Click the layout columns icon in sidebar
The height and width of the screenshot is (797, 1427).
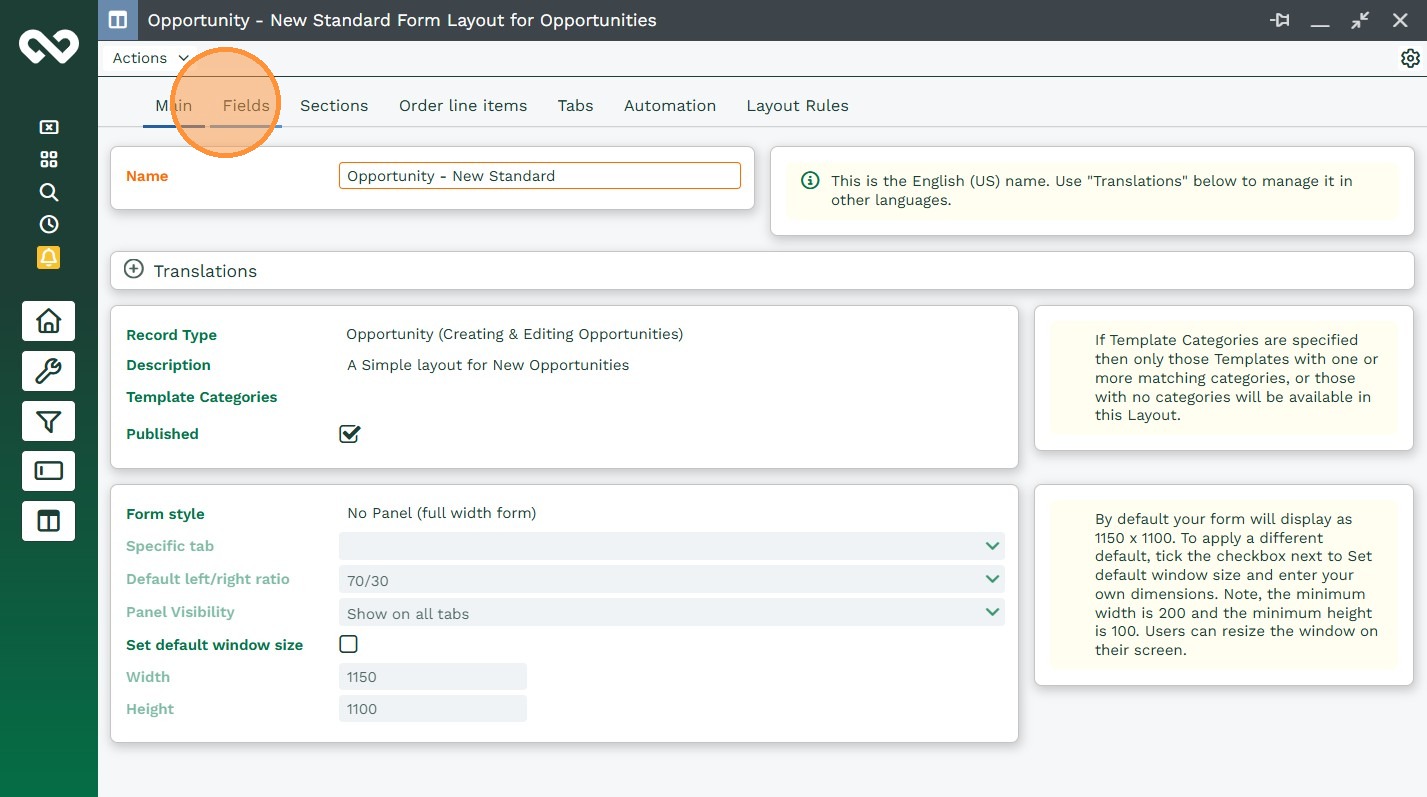click(48, 520)
